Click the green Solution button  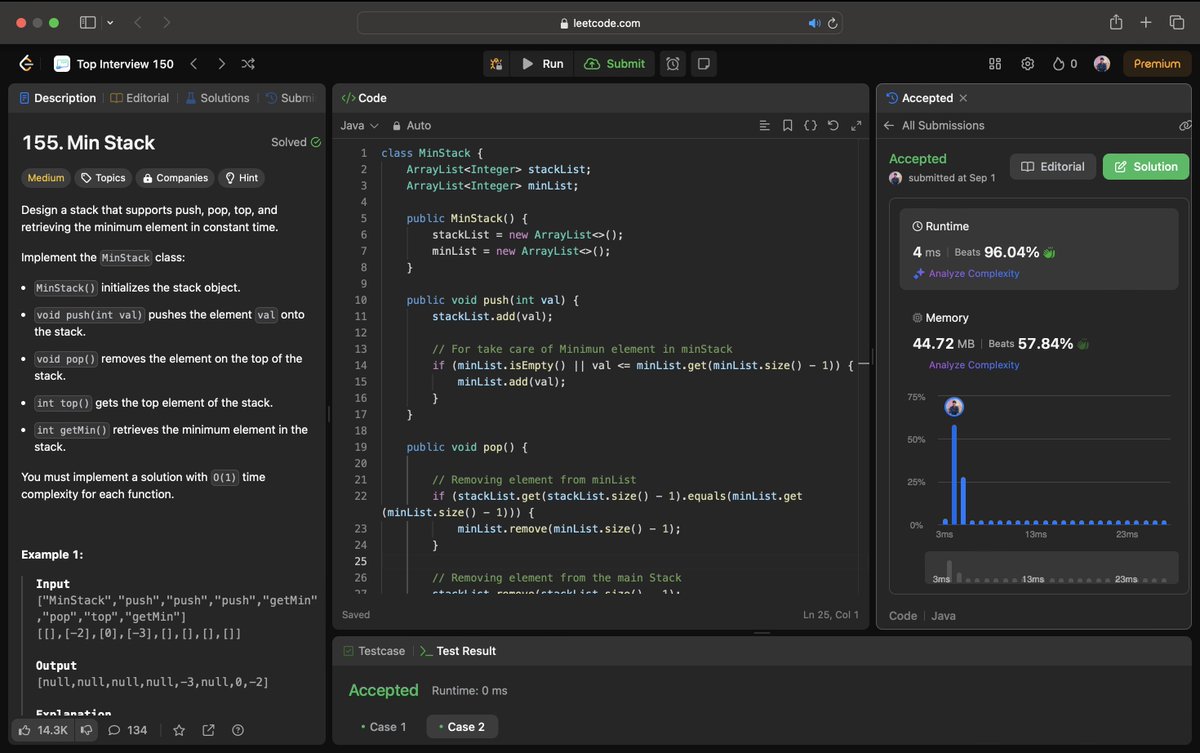click(x=1146, y=167)
